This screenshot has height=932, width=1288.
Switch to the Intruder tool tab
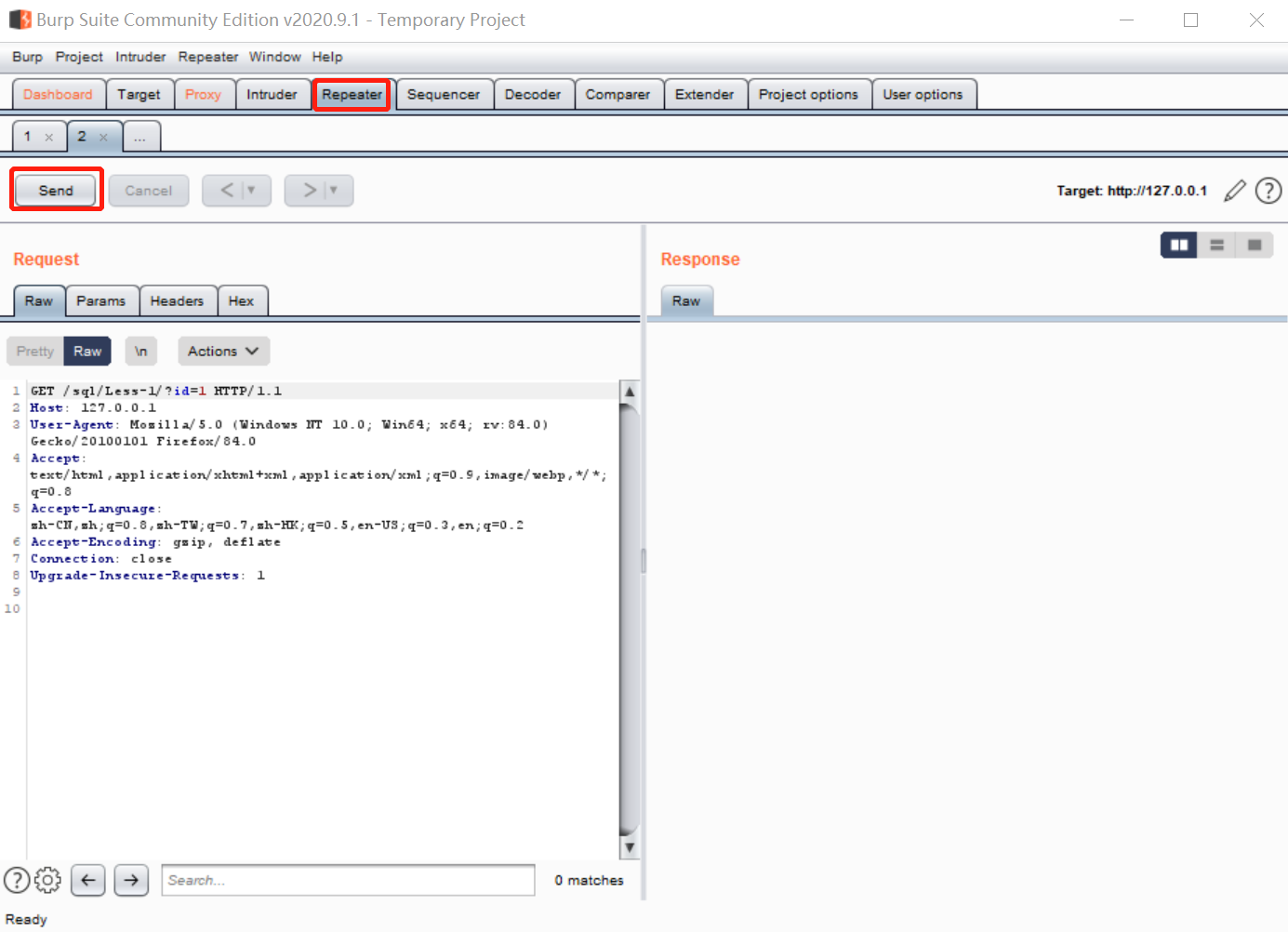(272, 95)
